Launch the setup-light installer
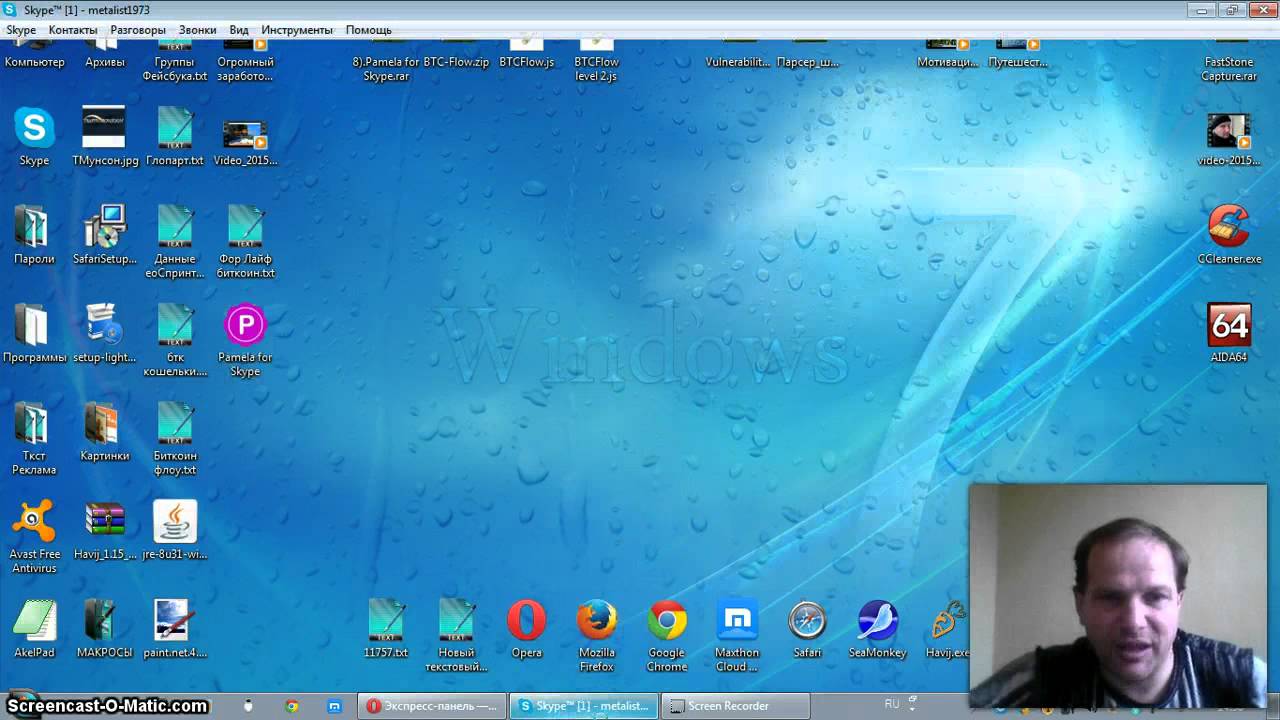 pos(105,333)
